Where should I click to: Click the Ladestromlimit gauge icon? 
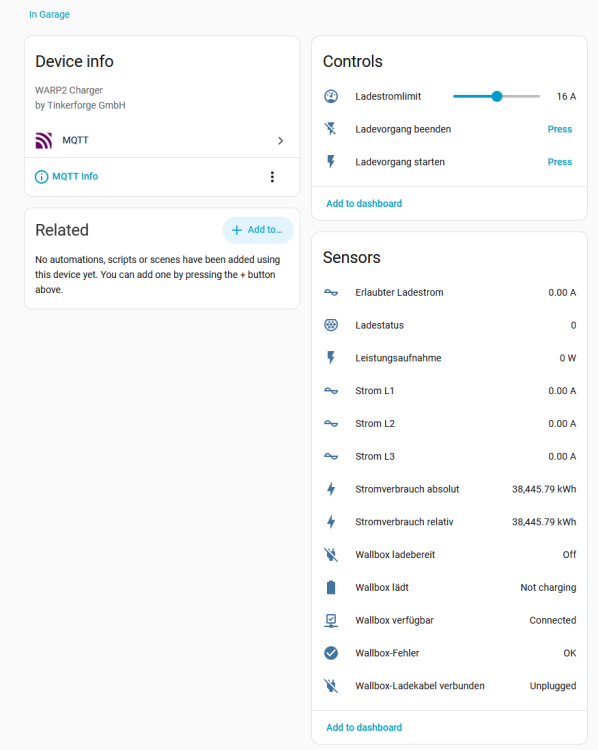click(331, 97)
